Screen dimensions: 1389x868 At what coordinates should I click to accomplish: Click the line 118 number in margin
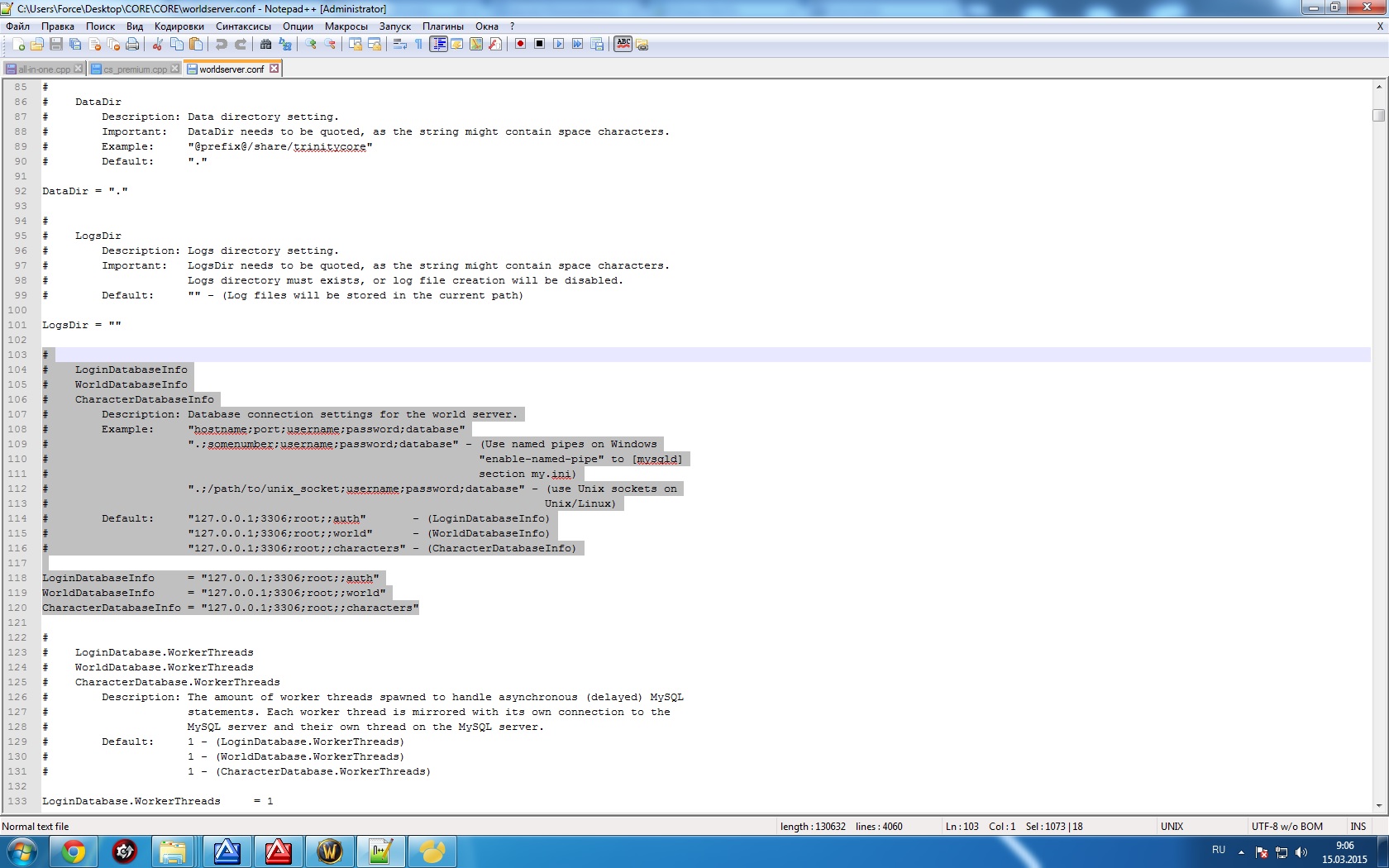point(17,578)
